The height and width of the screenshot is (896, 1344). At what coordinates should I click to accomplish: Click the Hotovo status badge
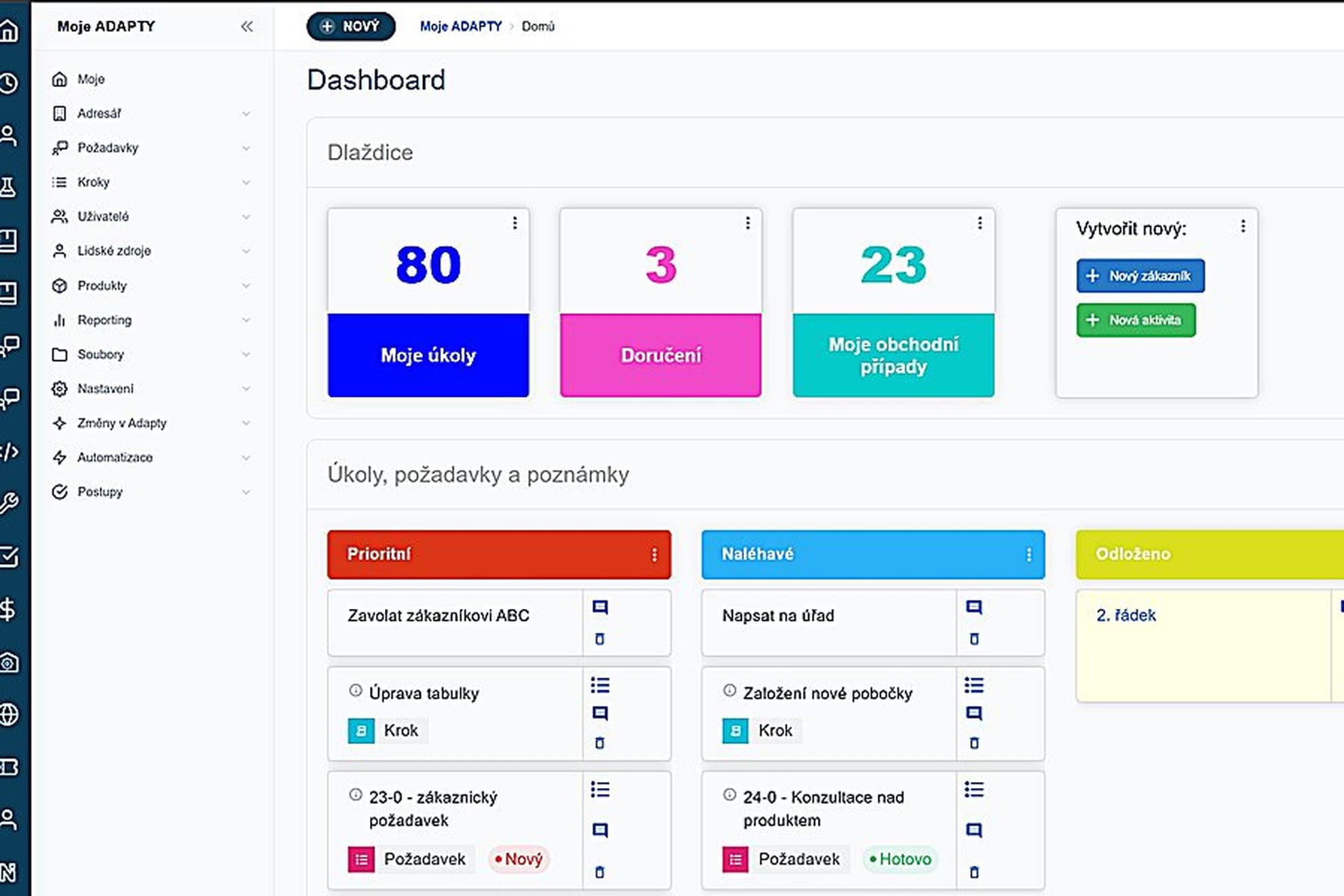point(900,859)
